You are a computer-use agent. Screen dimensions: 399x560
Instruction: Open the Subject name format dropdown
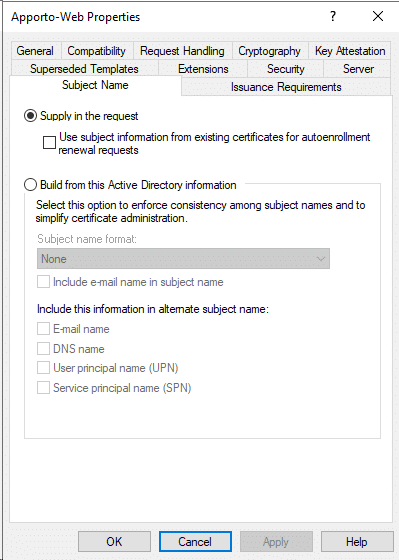(183, 259)
